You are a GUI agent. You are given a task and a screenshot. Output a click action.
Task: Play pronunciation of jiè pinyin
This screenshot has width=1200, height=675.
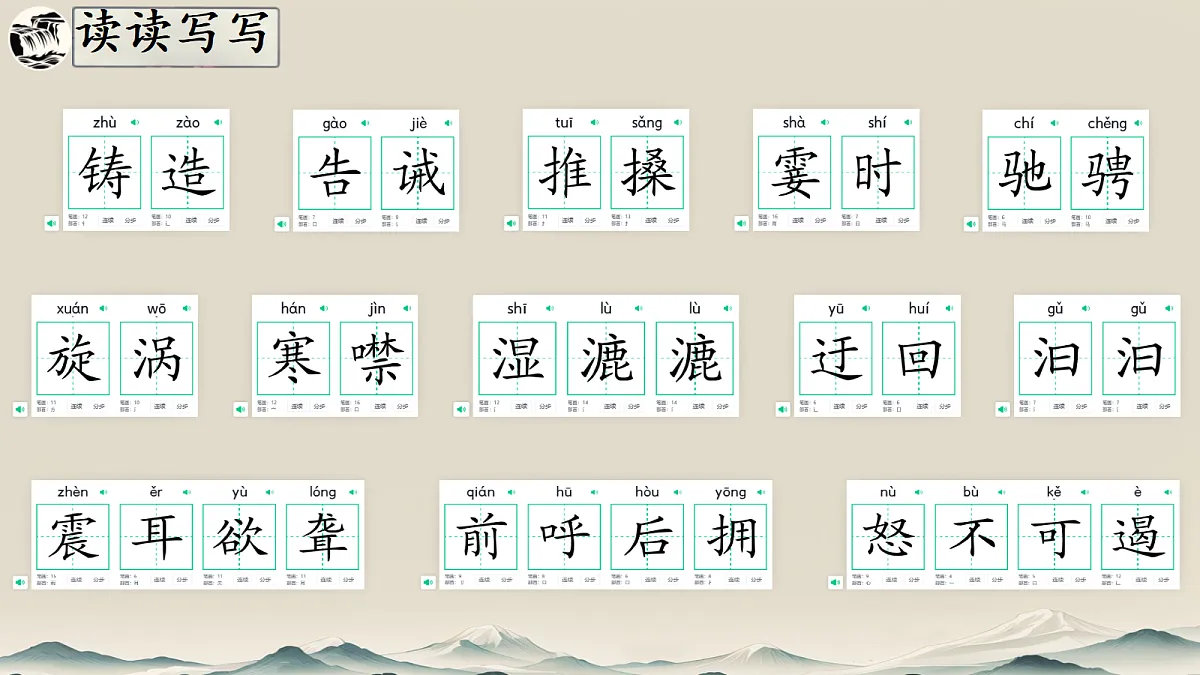click(x=448, y=123)
